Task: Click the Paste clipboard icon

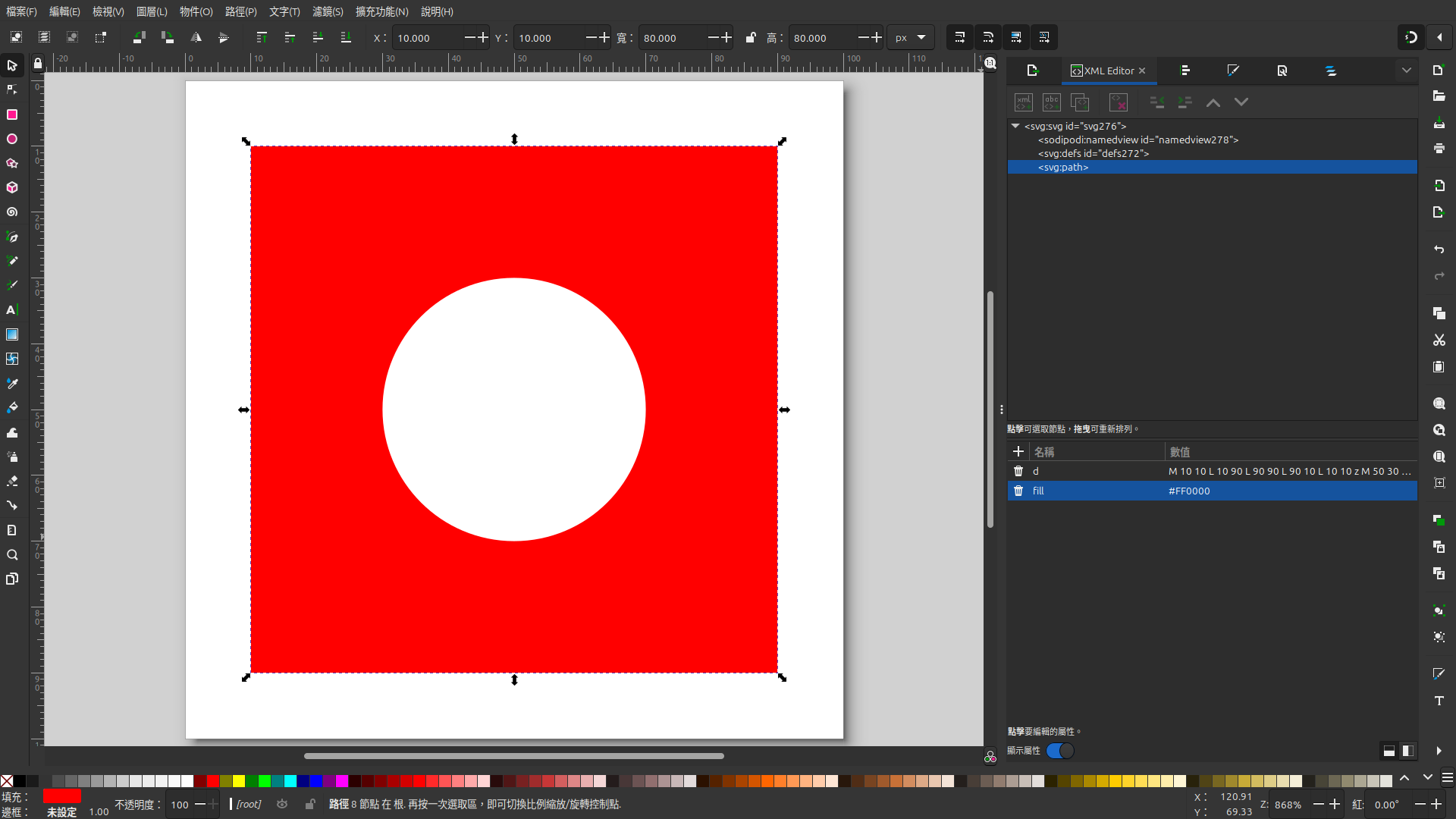Action: [x=1439, y=367]
